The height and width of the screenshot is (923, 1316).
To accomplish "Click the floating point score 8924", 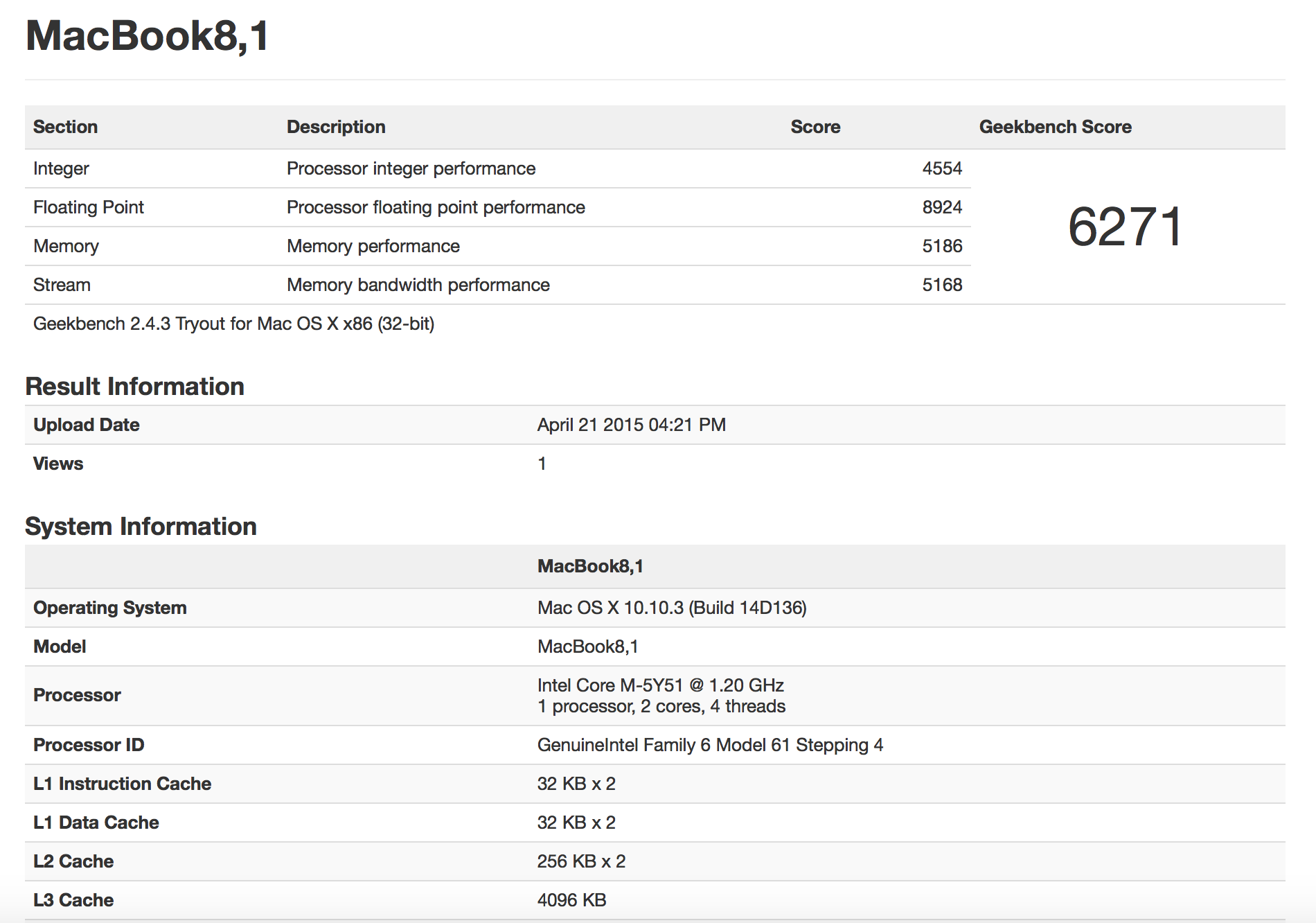I will click(942, 207).
